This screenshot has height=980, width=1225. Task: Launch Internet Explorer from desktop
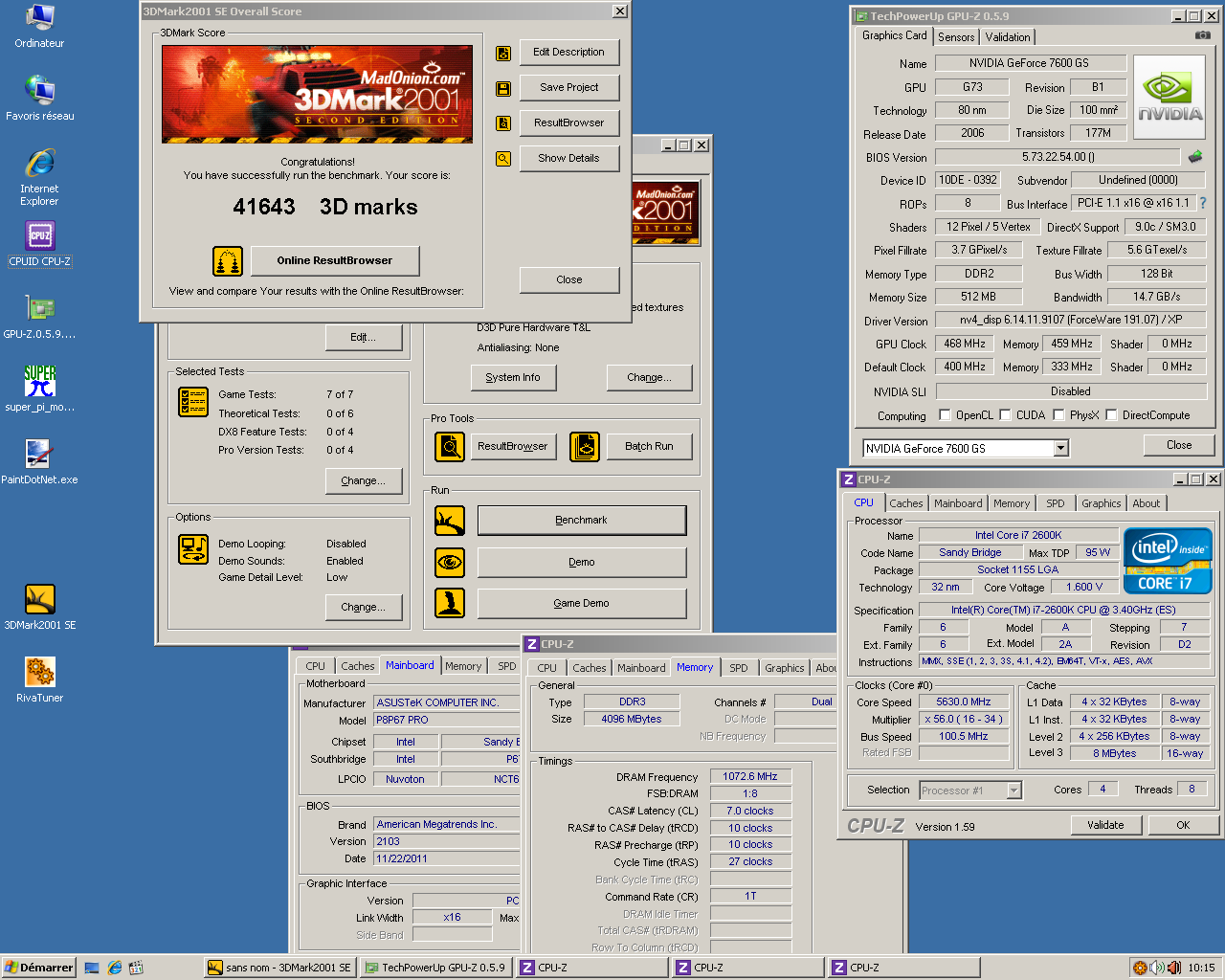pyautogui.click(x=39, y=177)
